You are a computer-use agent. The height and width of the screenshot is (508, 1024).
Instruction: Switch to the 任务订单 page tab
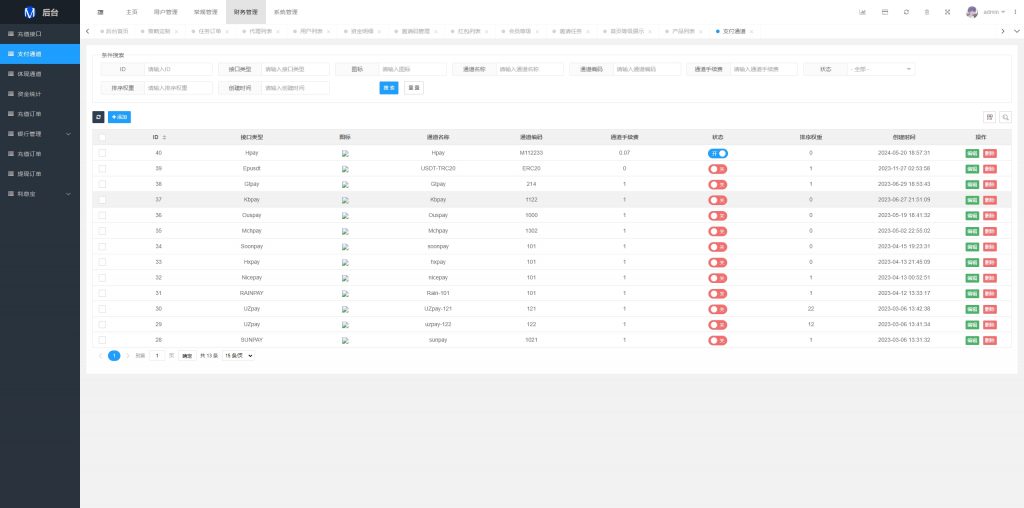coord(210,31)
